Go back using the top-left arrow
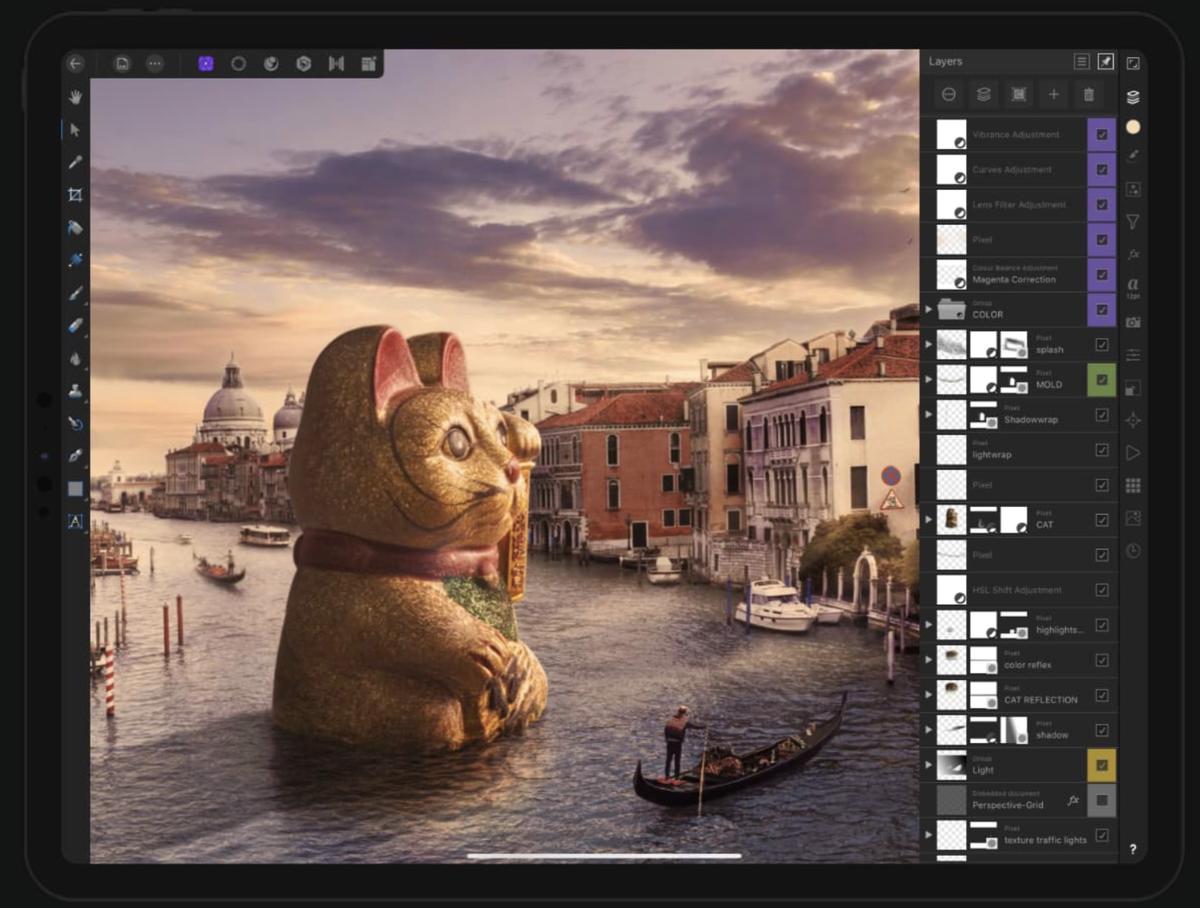The width and height of the screenshot is (1200, 908). pos(75,63)
